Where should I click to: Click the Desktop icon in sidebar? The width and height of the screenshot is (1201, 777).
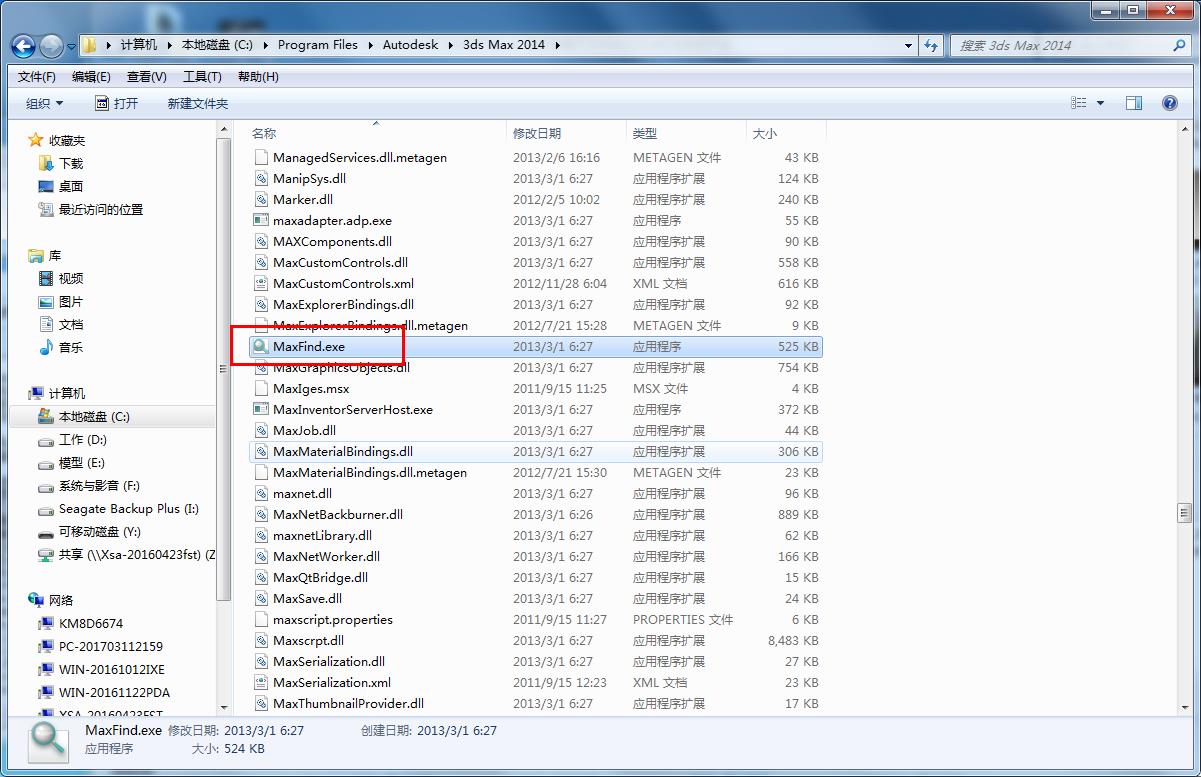click(46, 186)
